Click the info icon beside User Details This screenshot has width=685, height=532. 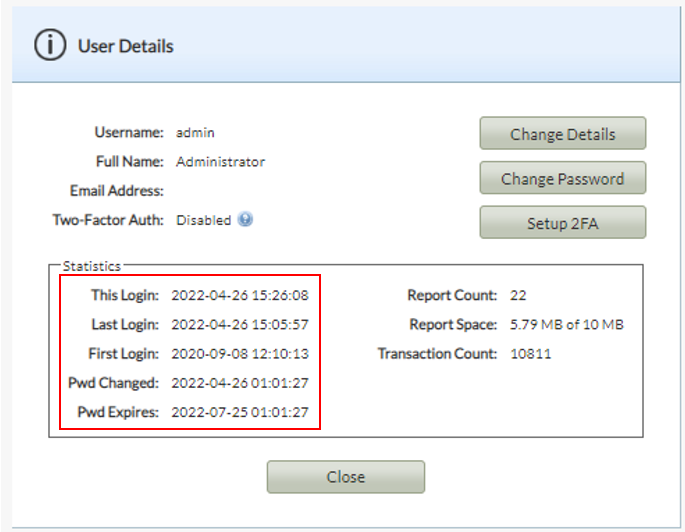pos(50,45)
